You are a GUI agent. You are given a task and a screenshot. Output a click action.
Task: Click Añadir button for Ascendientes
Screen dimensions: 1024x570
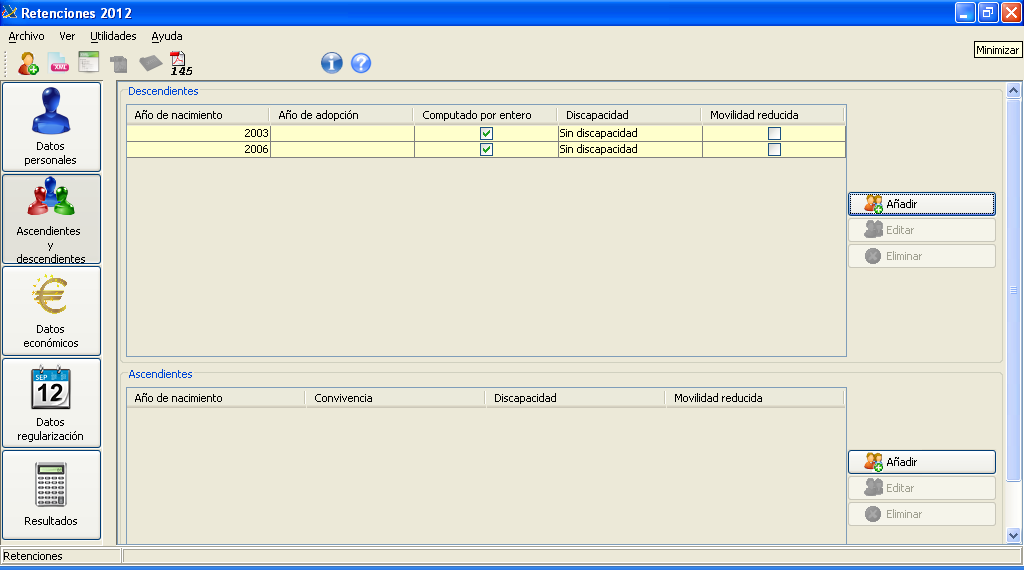click(x=921, y=462)
